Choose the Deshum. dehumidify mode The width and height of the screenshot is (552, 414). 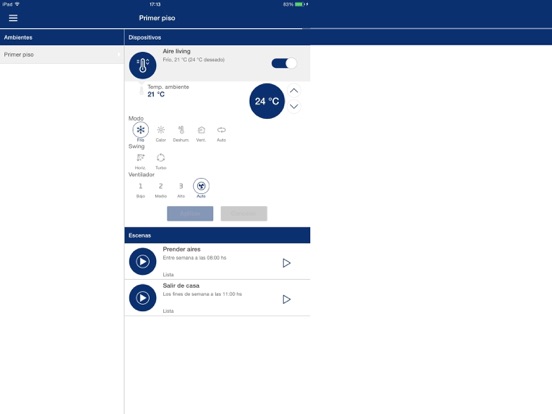tap(181, 130)
